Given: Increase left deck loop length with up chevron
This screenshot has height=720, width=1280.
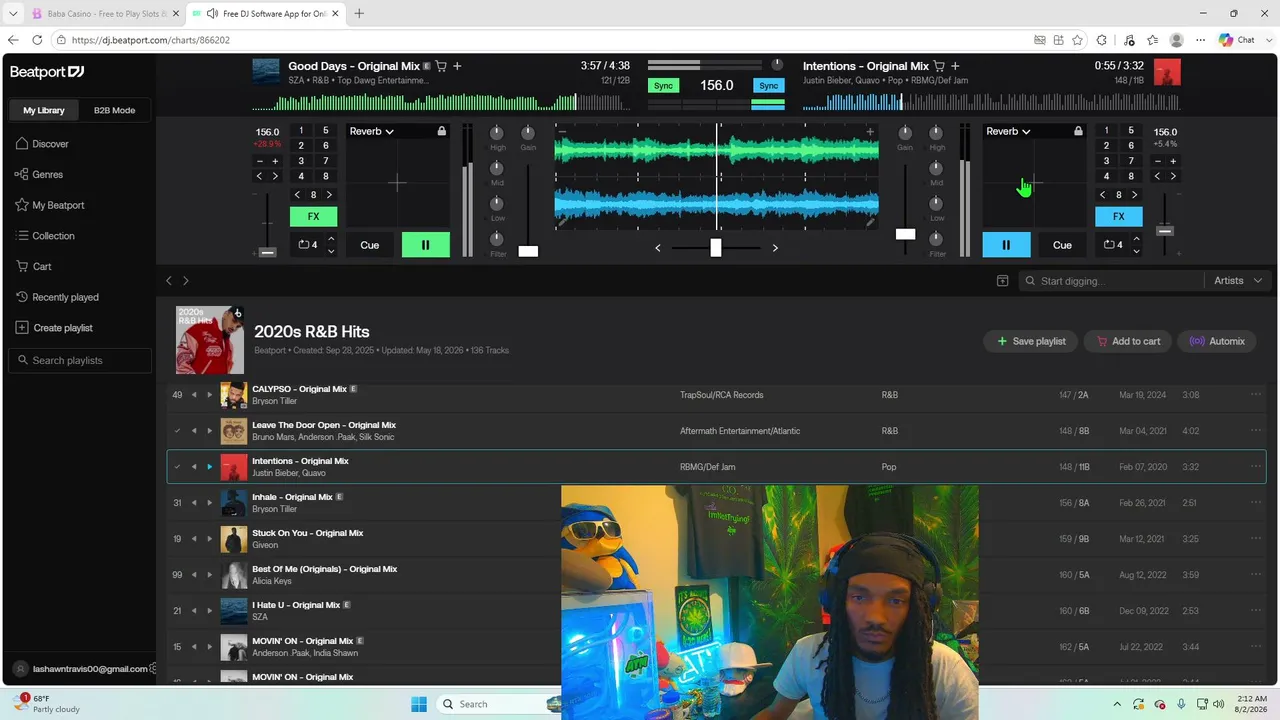Looking at the screenshot, I should pos(331,239).
